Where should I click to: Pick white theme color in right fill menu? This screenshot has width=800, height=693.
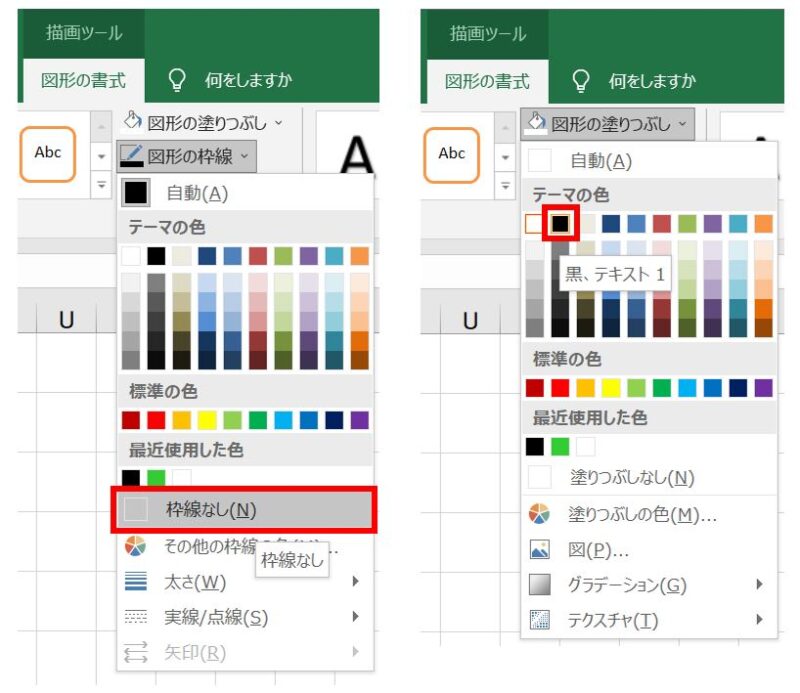point(534,223)
